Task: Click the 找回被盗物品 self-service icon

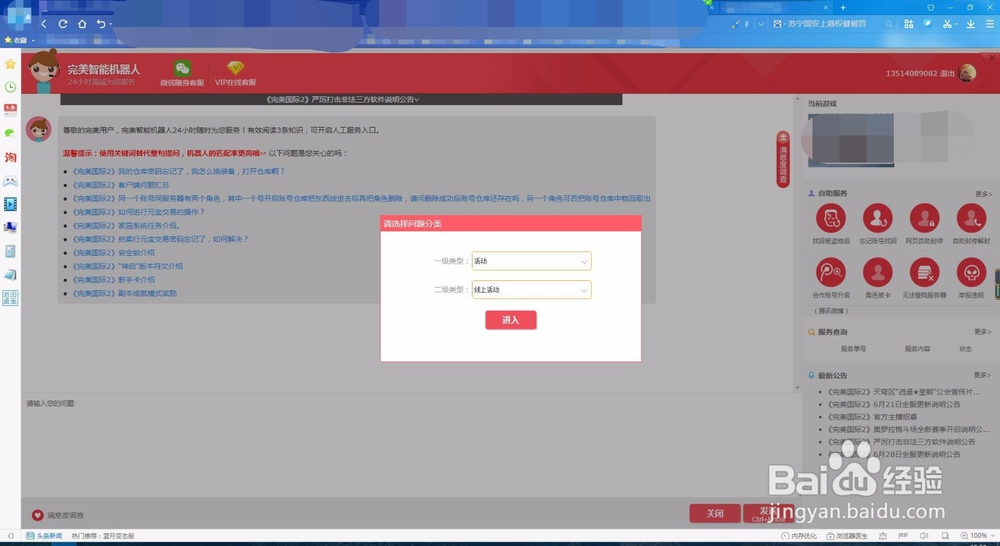Action: point(831,218)
